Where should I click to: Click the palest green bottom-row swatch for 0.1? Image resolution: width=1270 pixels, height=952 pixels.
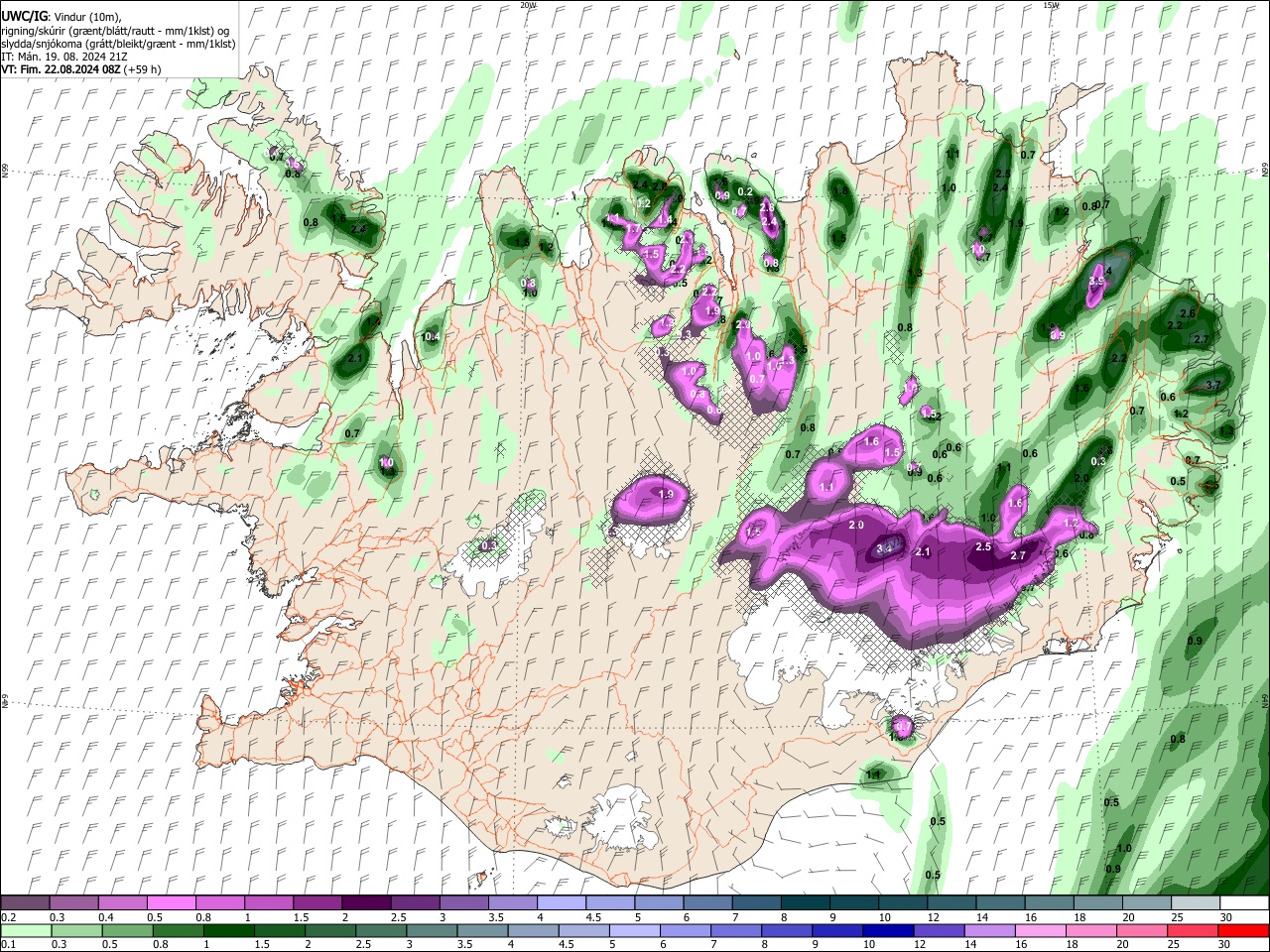[x=26, y=930]
